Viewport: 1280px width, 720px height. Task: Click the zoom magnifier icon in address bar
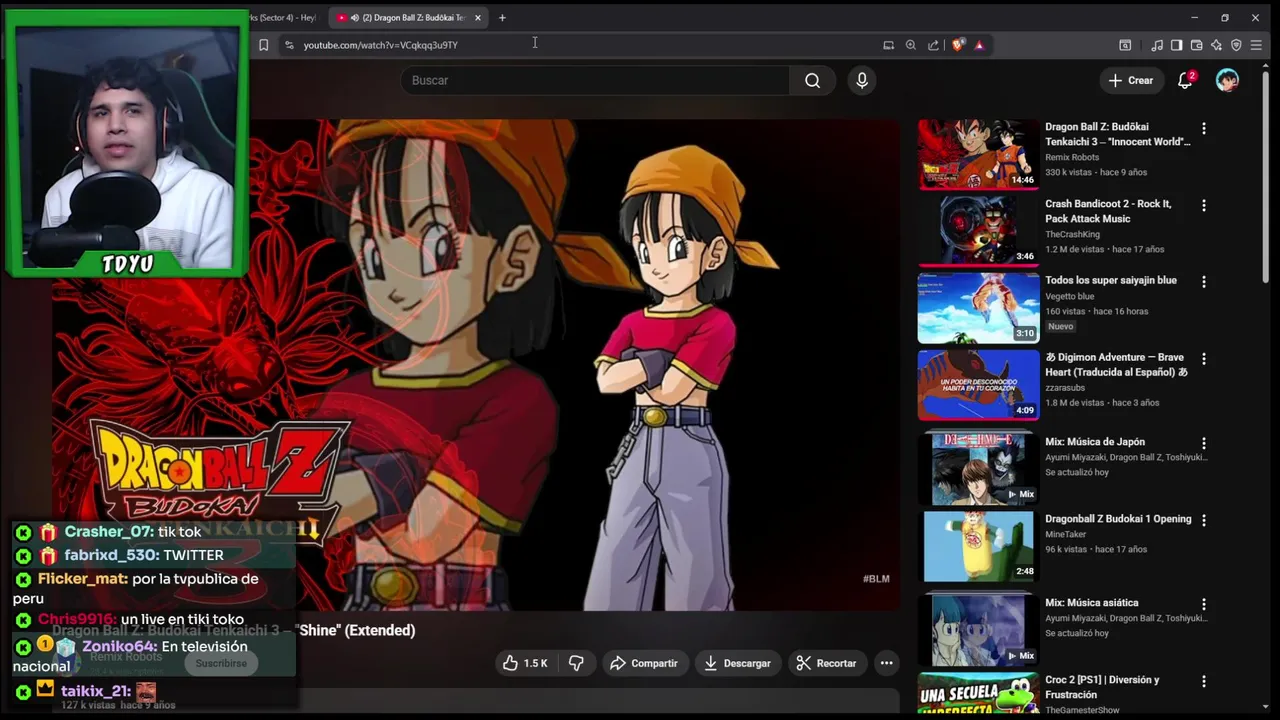click(910, 45)
